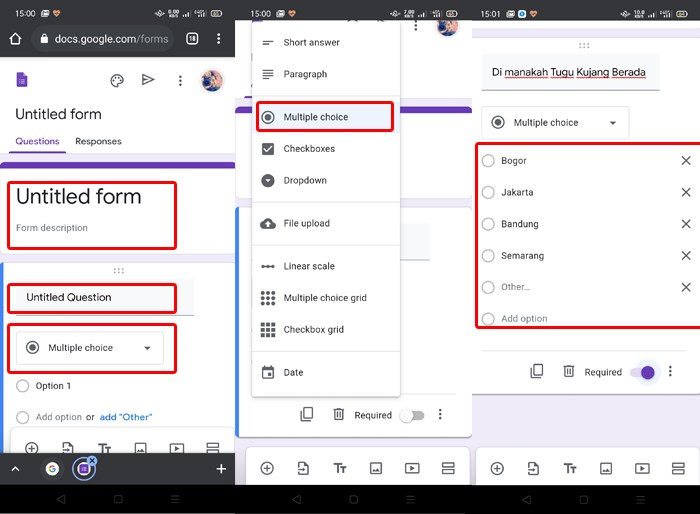Duplicate question icon in right screen
The height and width of the screenshot is (514, 700).
(537, 371)
